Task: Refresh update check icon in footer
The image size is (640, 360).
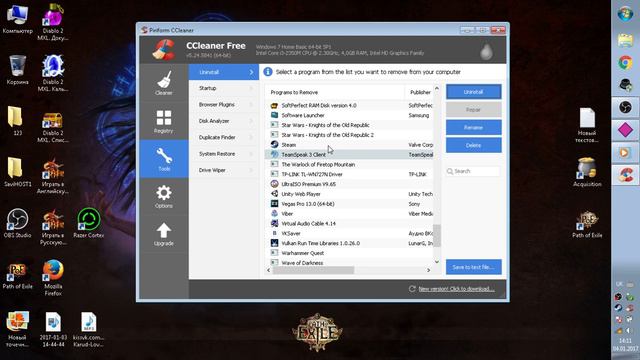Action: pos(412,289)
